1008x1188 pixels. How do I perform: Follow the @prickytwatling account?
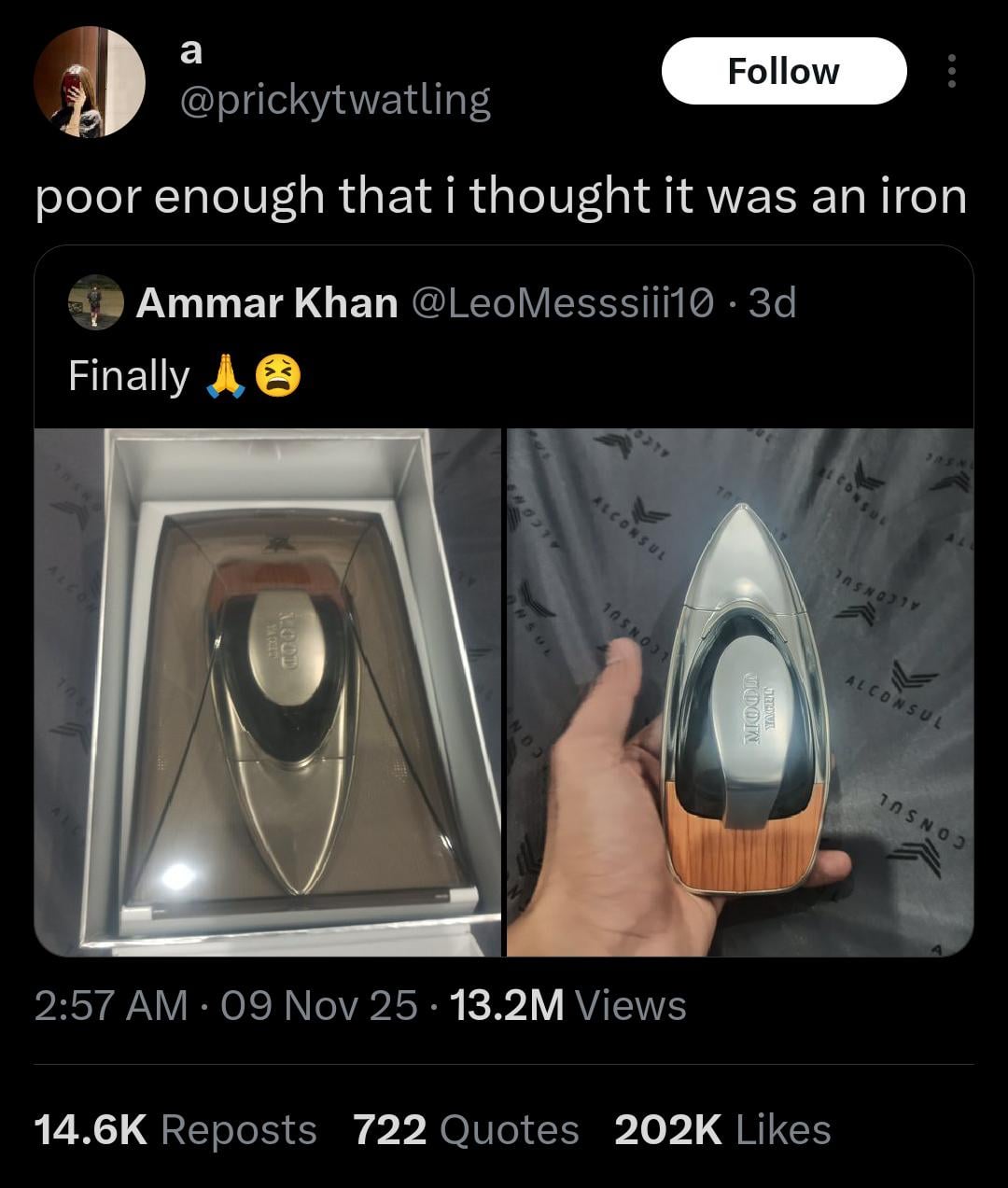point(783,71)
